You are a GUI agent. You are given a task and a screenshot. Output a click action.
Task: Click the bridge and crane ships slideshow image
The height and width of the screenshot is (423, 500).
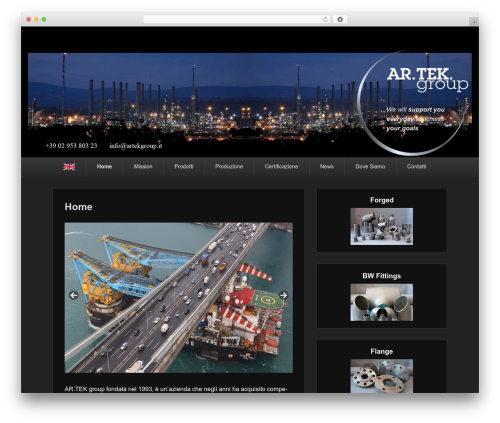pos(179,298)
